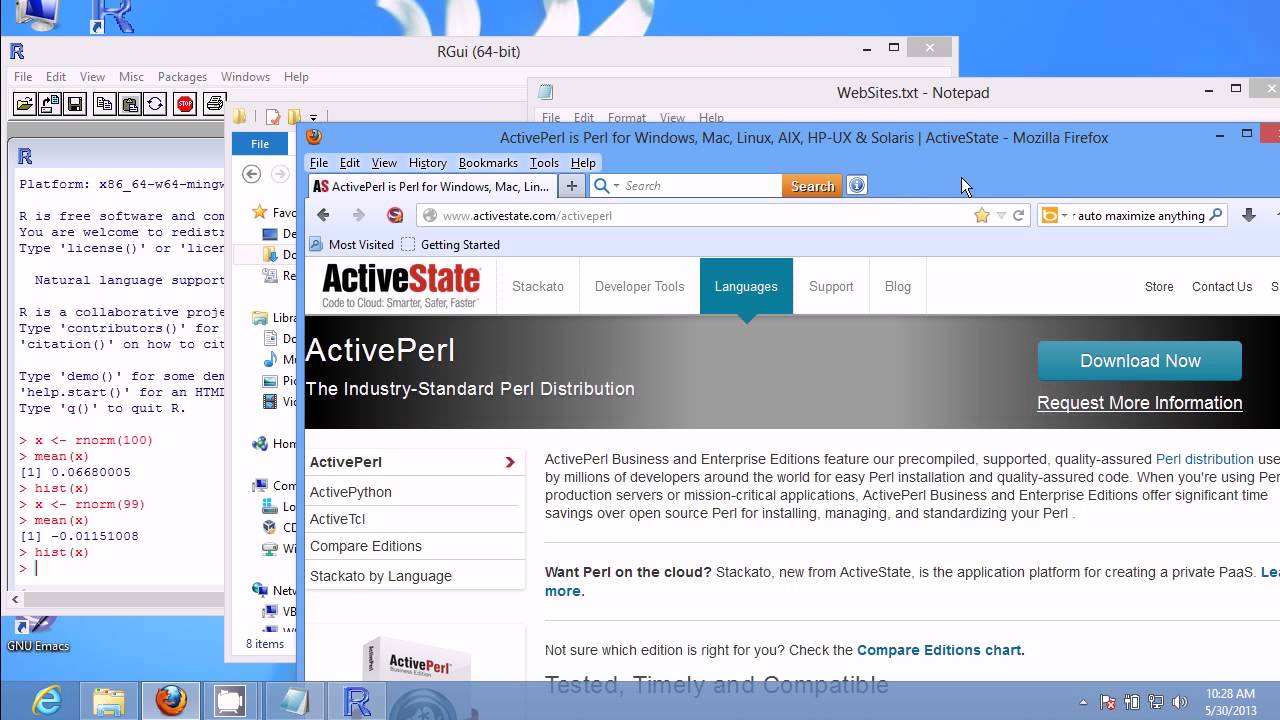Click Firefox forward arrow button

coord(358,215)
